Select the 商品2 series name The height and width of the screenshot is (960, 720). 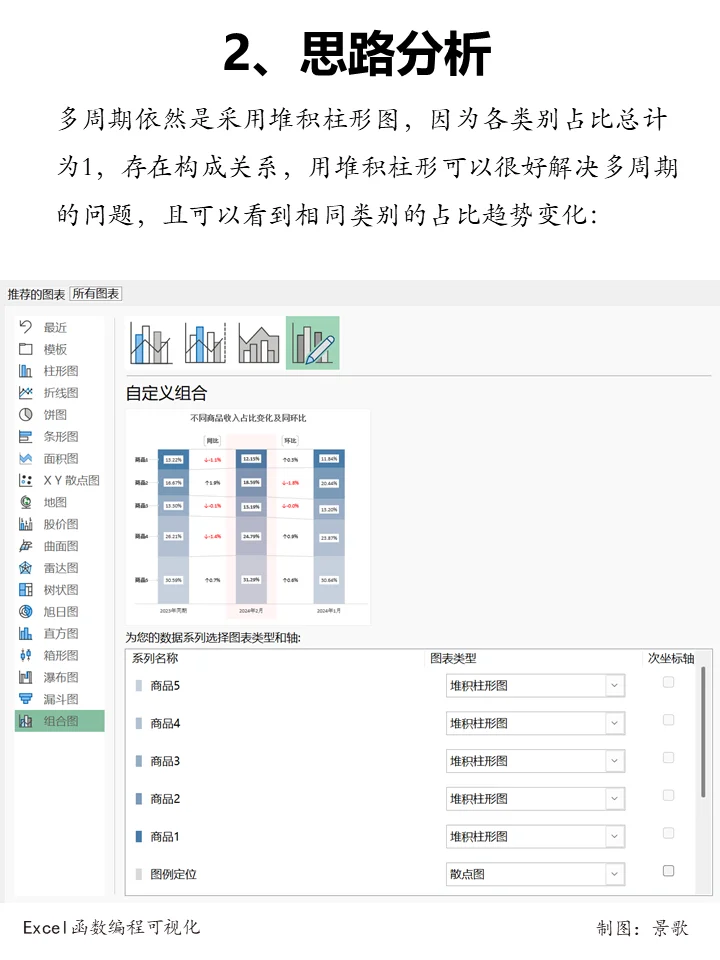point(165,799)
